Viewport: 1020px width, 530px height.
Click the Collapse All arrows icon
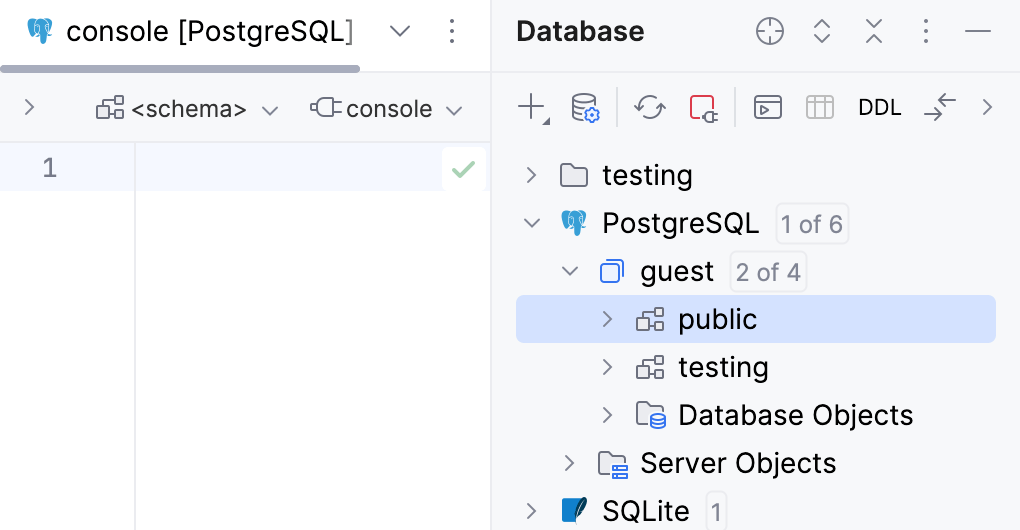(x=874, y=32)
